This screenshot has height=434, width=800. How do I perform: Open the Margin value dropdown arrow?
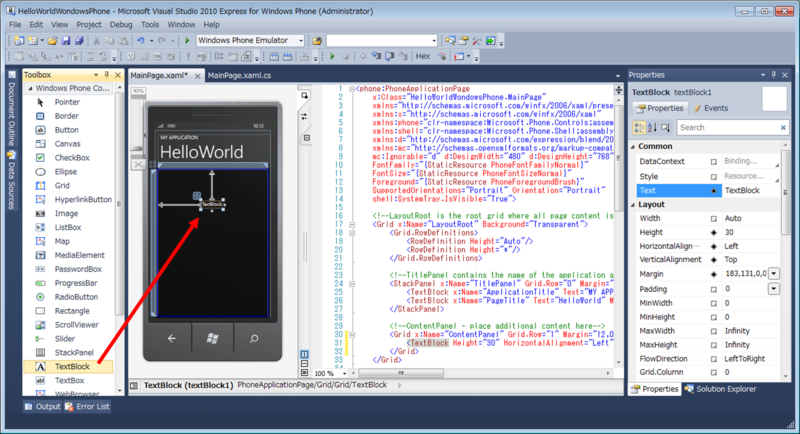click(x=774, y=274)
